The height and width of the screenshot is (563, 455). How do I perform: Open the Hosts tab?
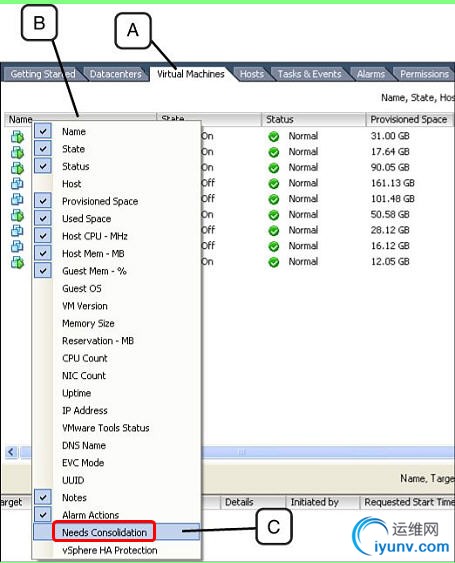coord(252,74)
